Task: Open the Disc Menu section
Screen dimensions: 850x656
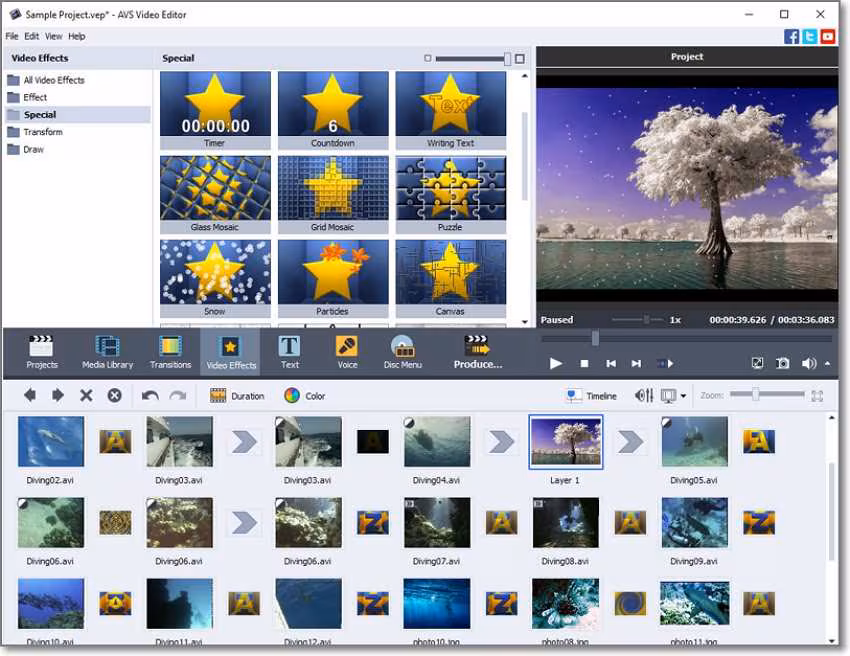Action: [x=403, y=351]
